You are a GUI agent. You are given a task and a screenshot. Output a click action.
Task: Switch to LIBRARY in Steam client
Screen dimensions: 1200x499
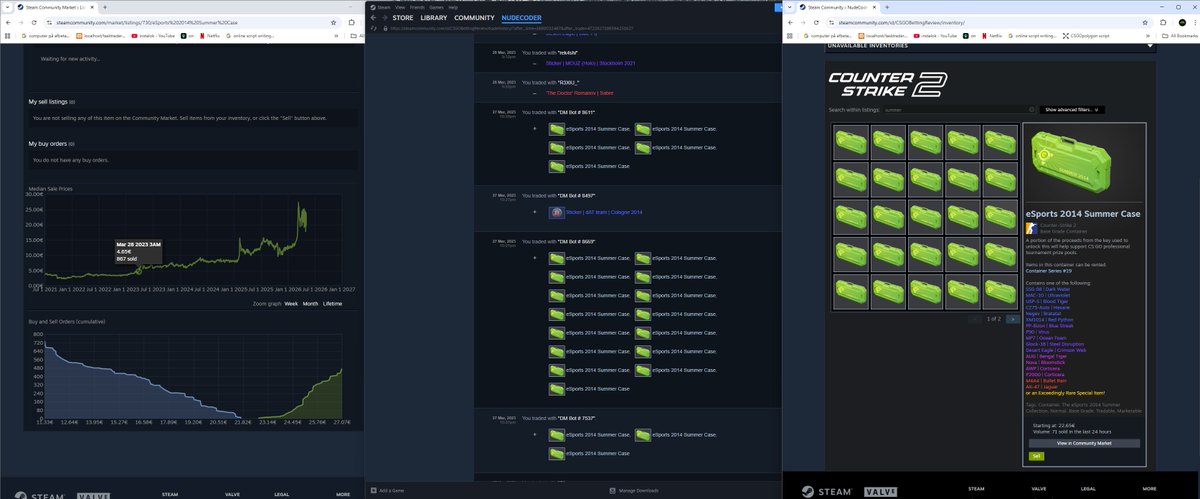(x=434, y=17)
